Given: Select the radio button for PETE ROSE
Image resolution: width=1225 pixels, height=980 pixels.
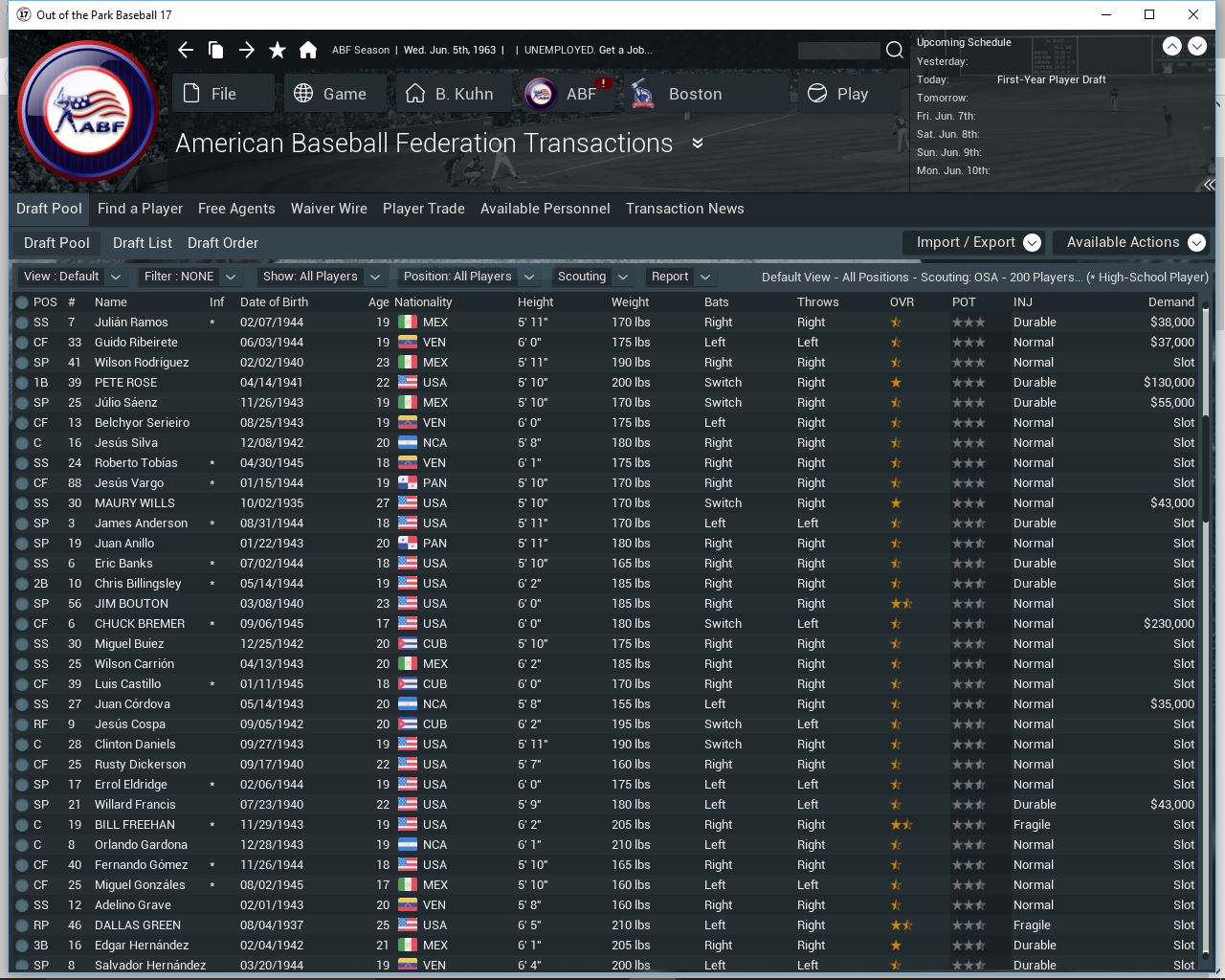Looking at the screenshot, I should pos(22,383).
